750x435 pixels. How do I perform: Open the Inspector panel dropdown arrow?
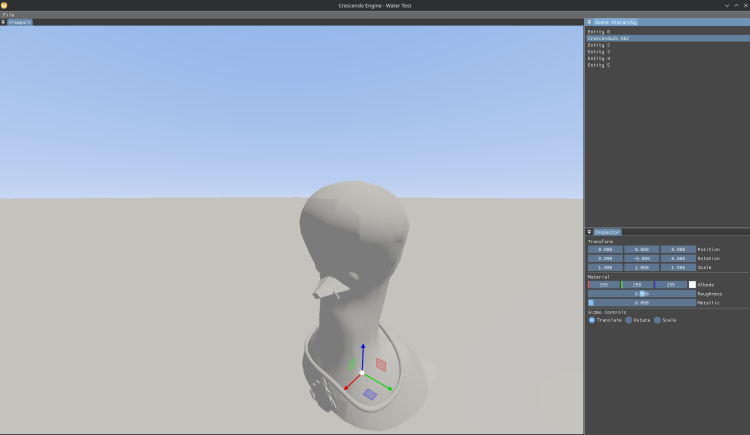pos(589,232)
